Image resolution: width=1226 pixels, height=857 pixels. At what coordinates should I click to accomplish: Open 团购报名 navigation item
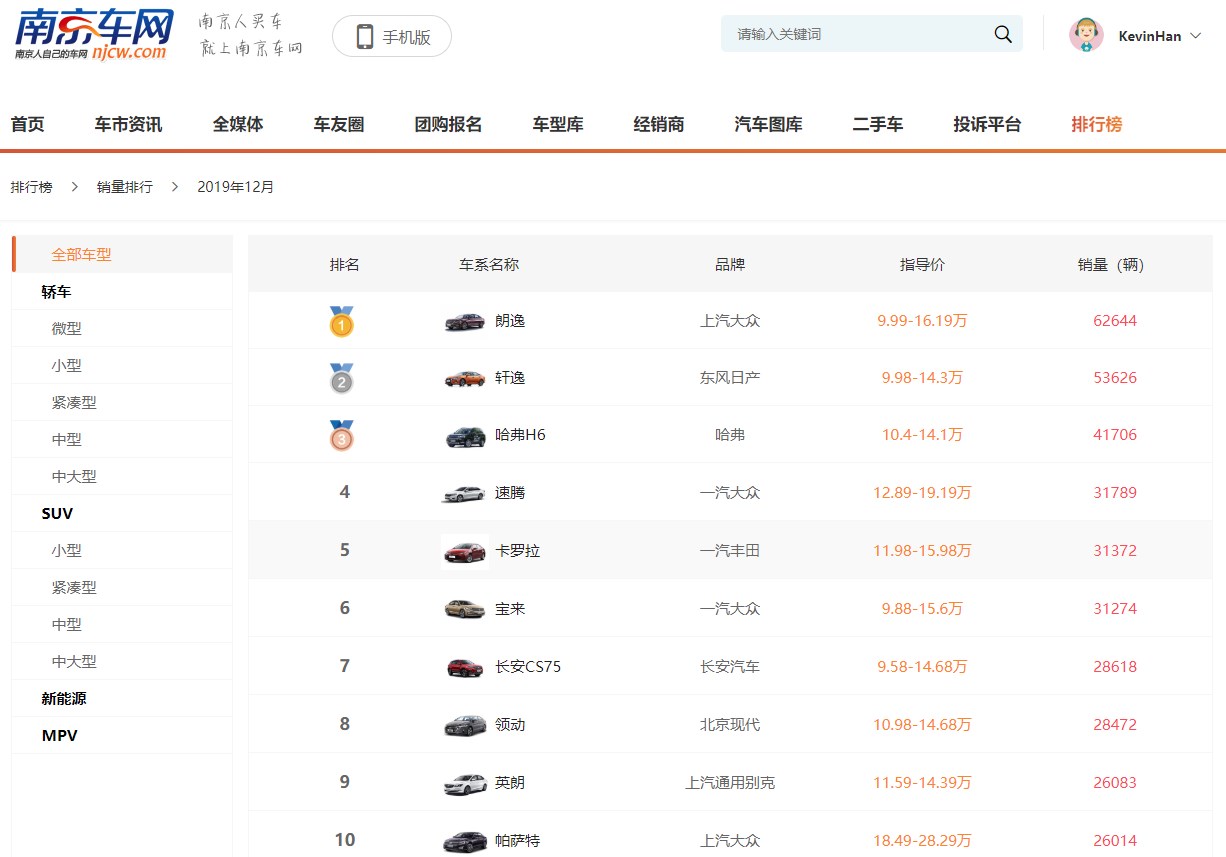[448, 125]
